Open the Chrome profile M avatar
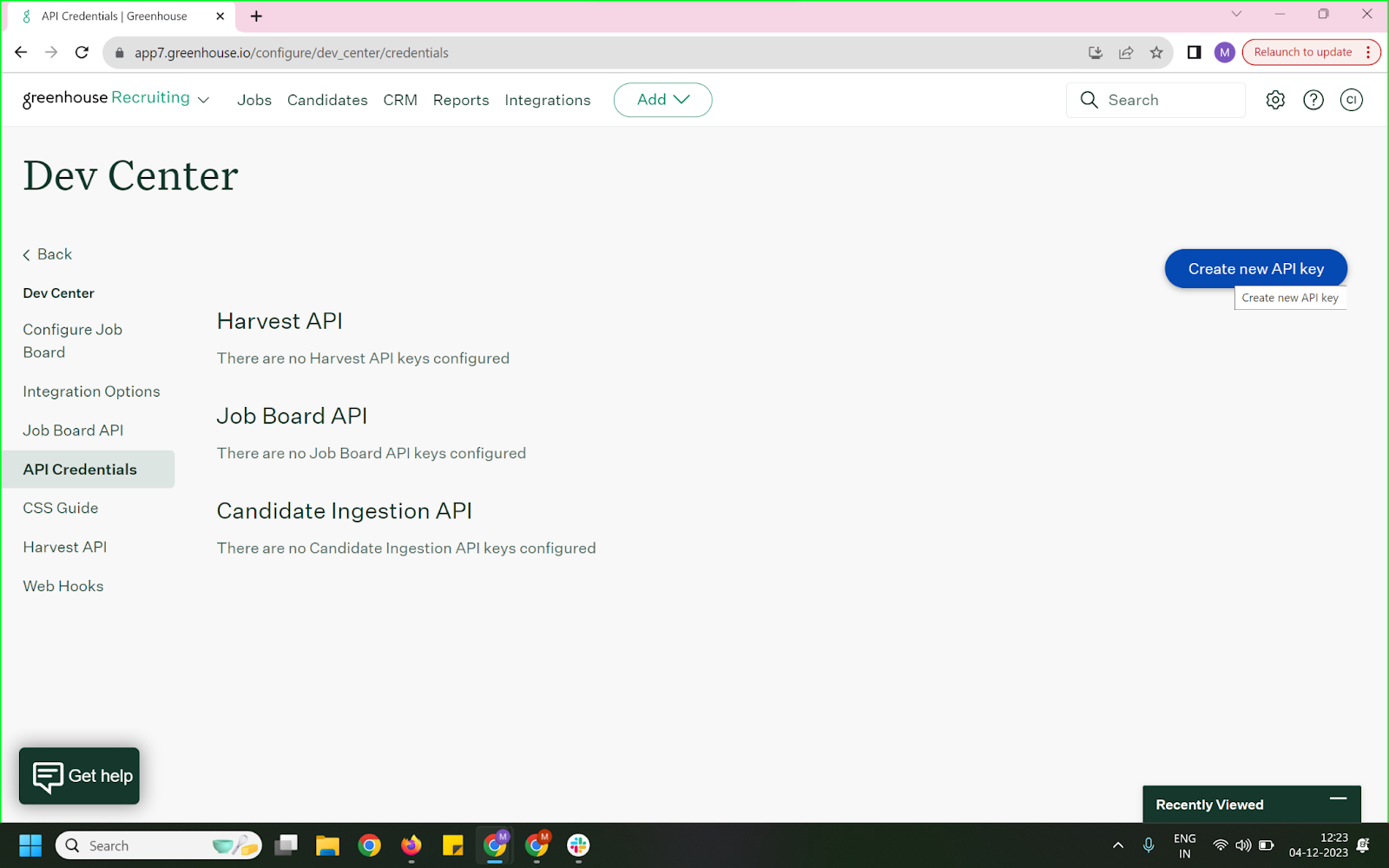Image resolution: width=1389 pixels, height=868 pixels. click(1225, 52)
